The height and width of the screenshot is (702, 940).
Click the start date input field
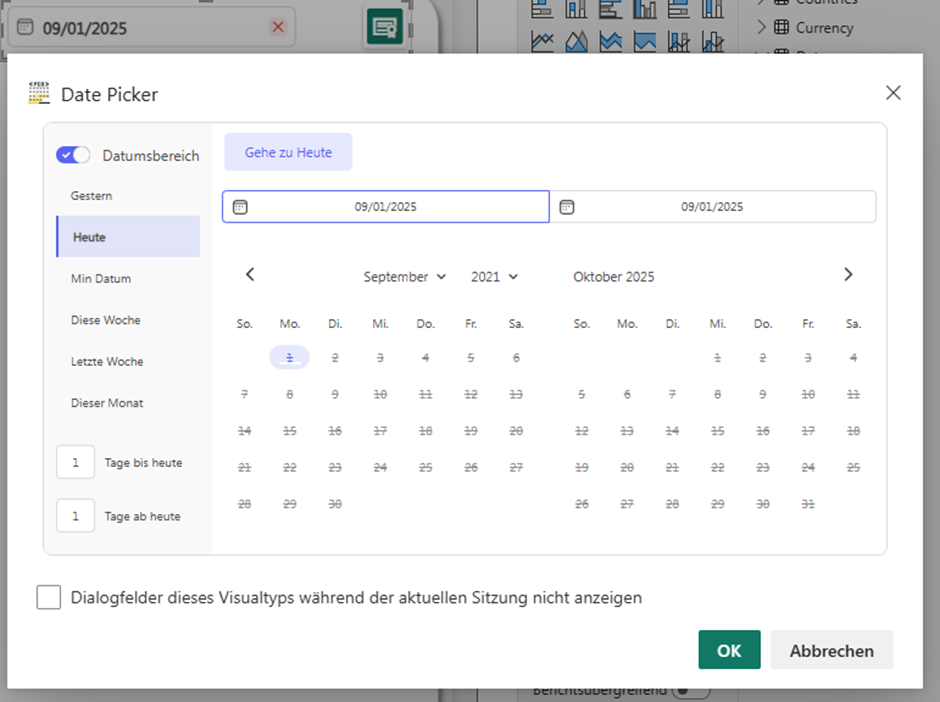tap(385, 207)
